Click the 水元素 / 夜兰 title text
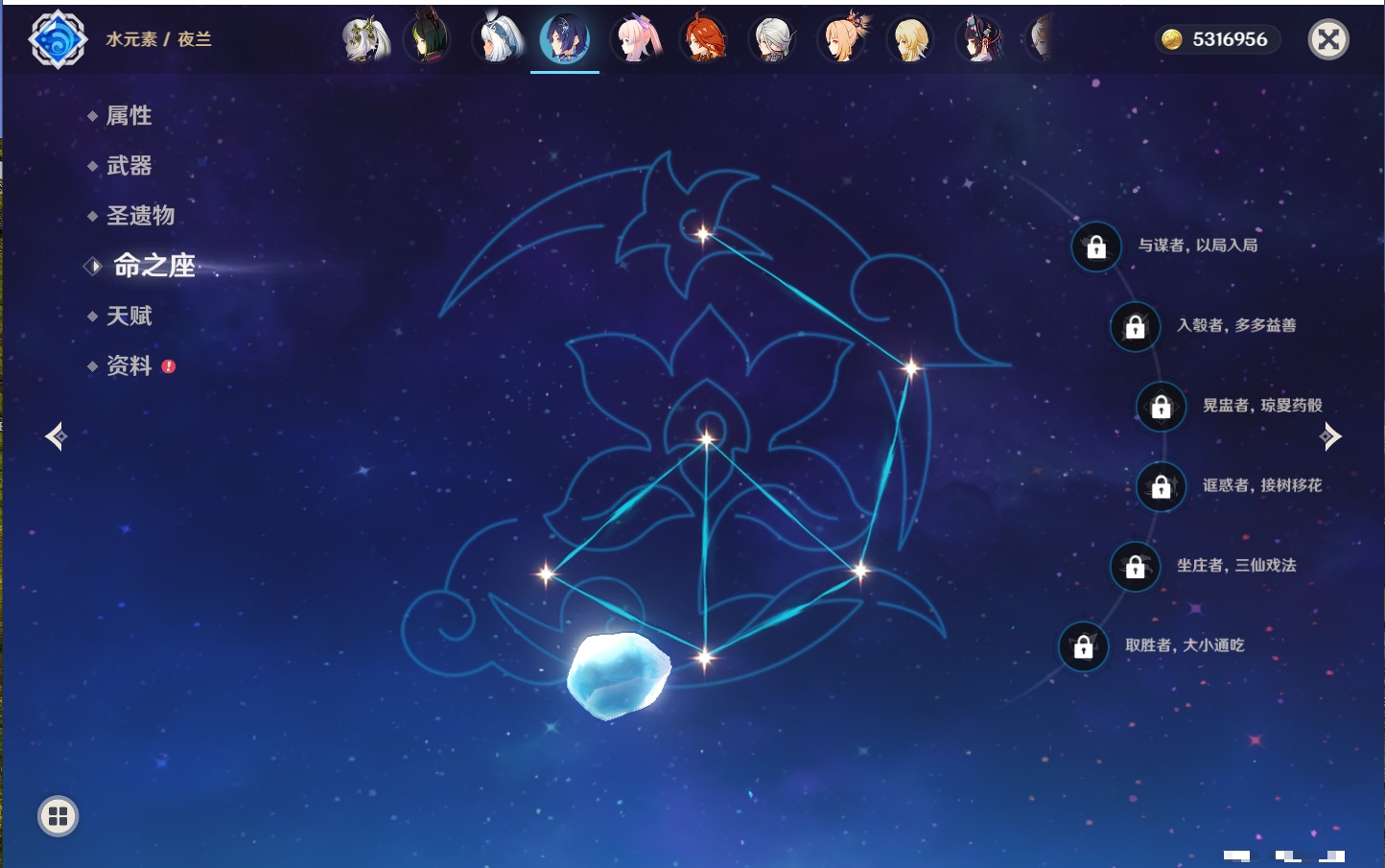Viewport: 1385px width, 868px height. [158, 39]
